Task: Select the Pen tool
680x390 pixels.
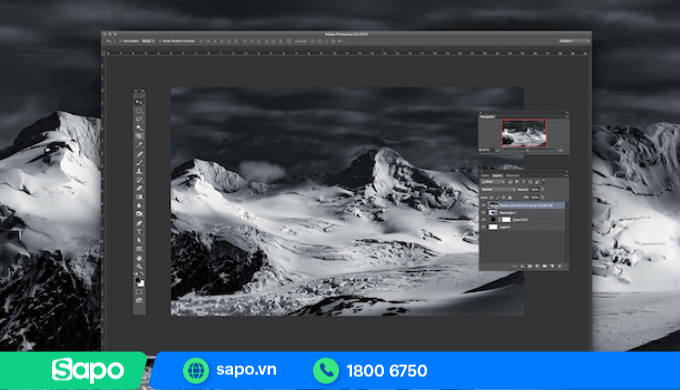Action: pos(139,222)
